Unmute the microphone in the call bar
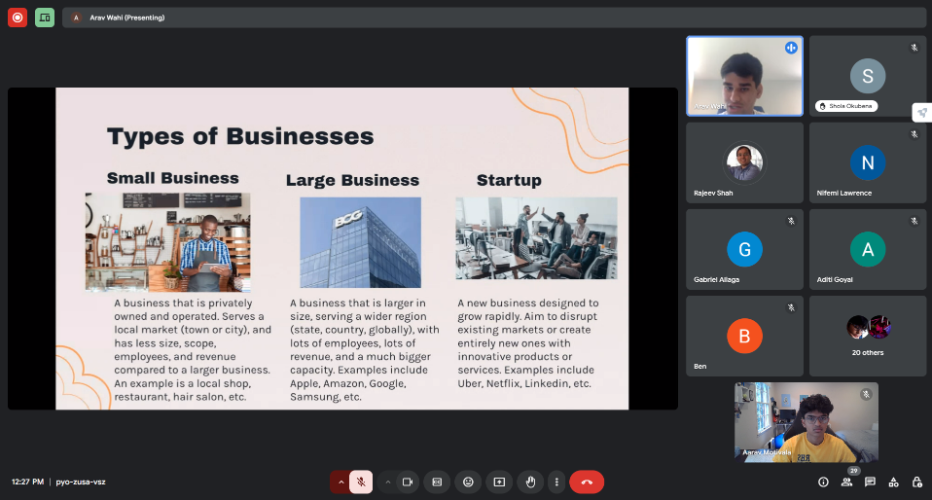The height and width of the screenshot is (500, 932). pos(361,482)
